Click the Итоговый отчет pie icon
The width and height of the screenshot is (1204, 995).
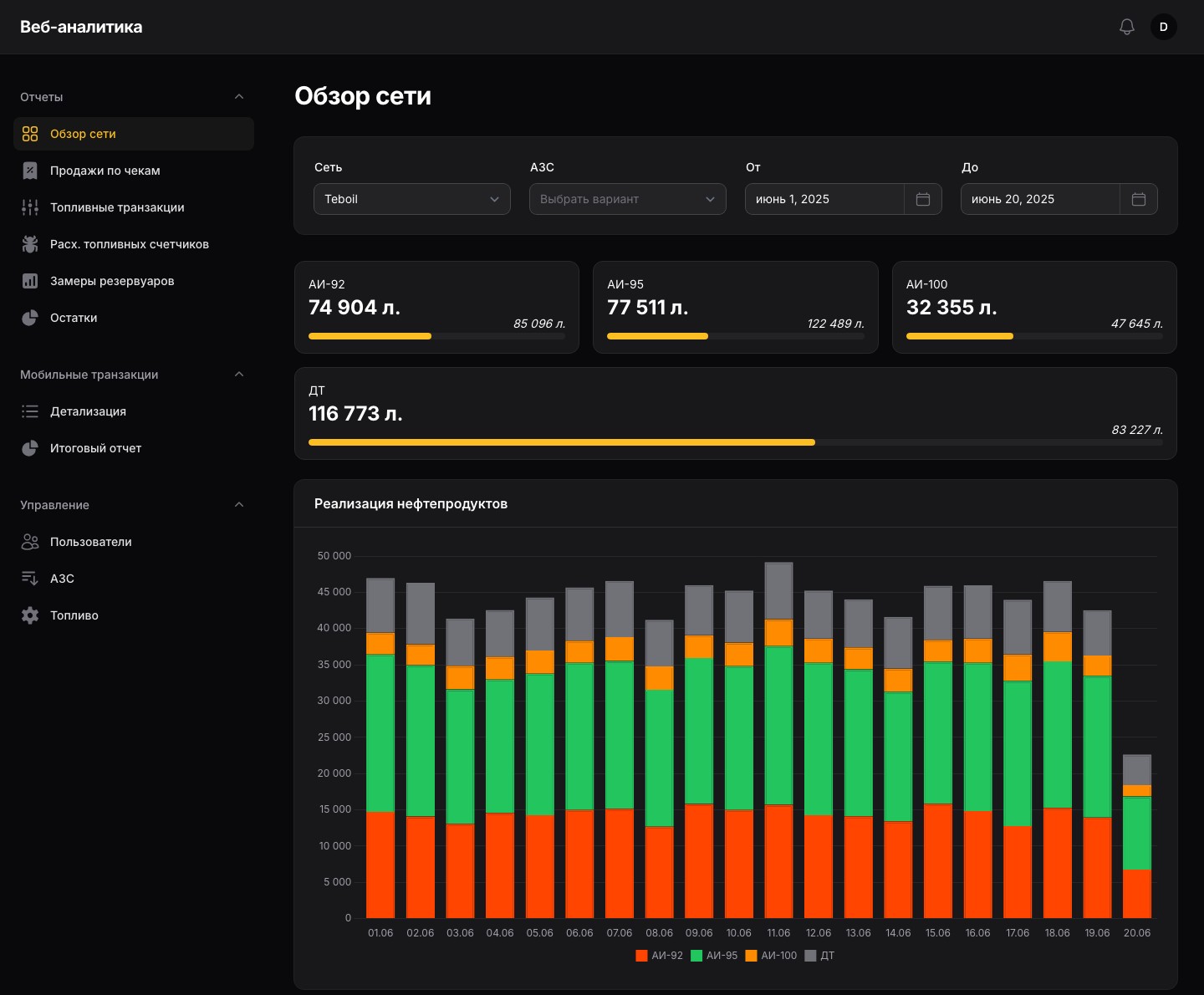coord(30,448)
